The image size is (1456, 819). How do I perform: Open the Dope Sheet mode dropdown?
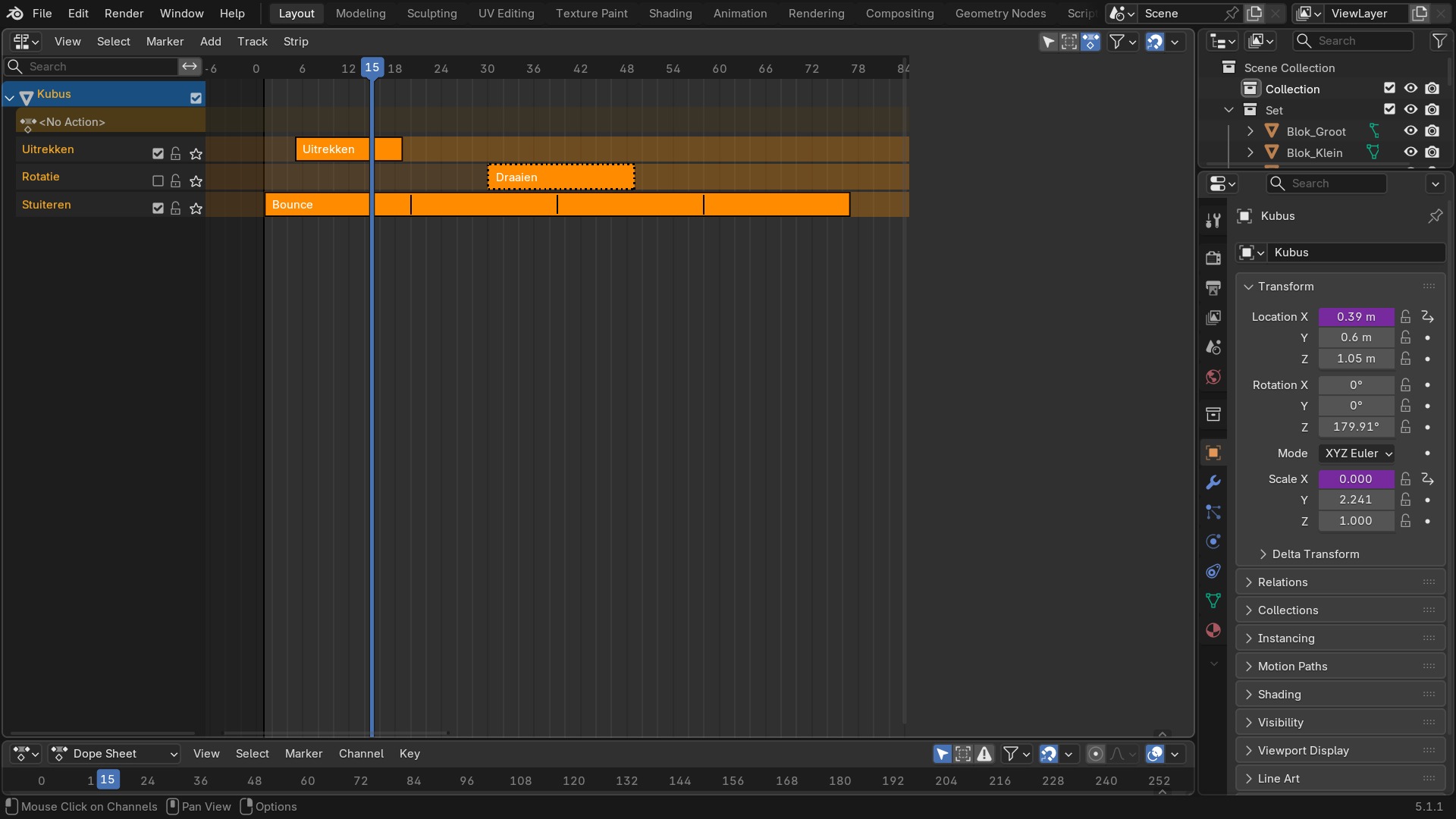pos(115,754)
